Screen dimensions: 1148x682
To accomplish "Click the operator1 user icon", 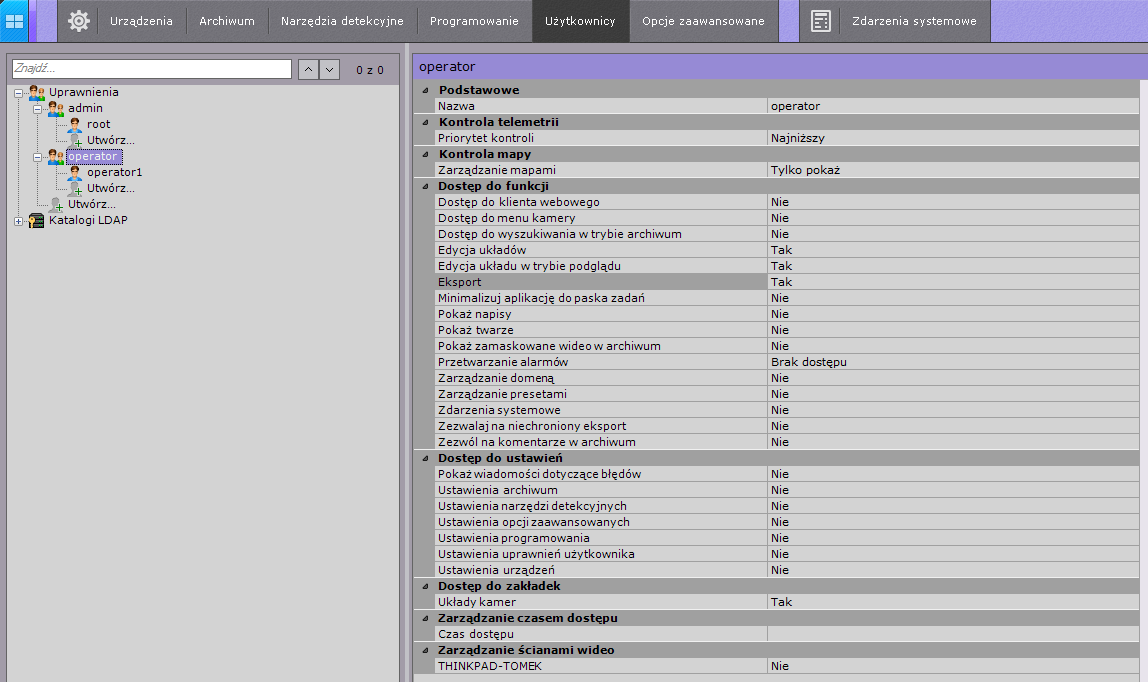I will click(75, 172).
